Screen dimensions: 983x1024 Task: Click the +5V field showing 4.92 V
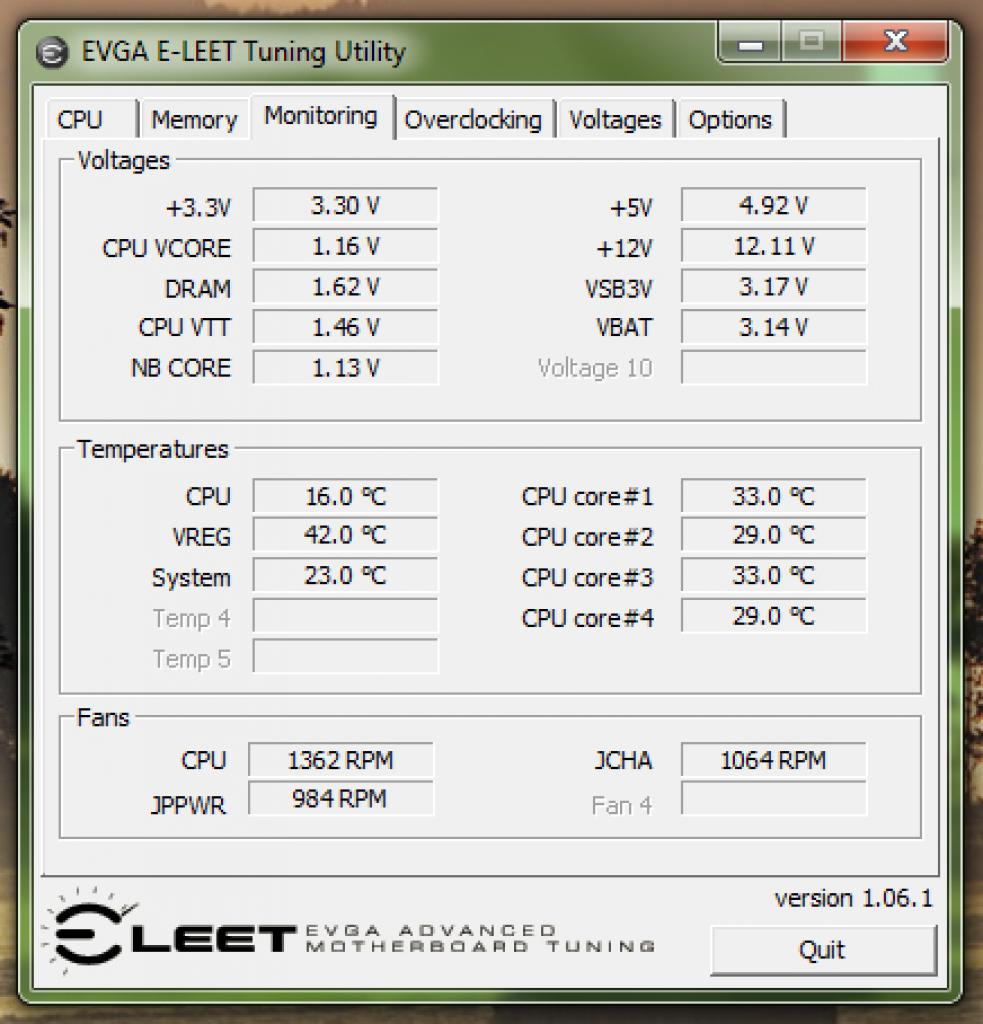point(774,206)
